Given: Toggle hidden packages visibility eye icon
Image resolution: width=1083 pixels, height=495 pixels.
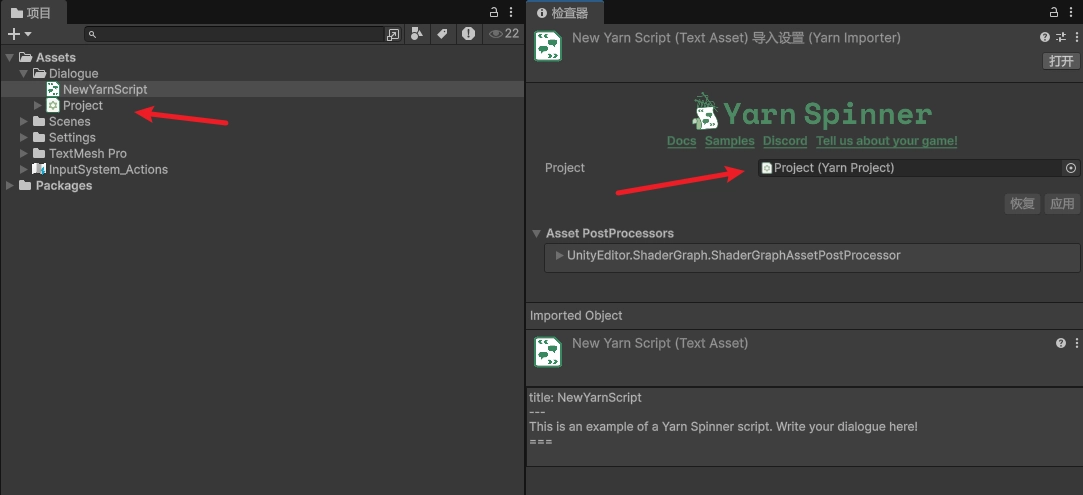Looking at the screenshot, I should click(504, 33).
